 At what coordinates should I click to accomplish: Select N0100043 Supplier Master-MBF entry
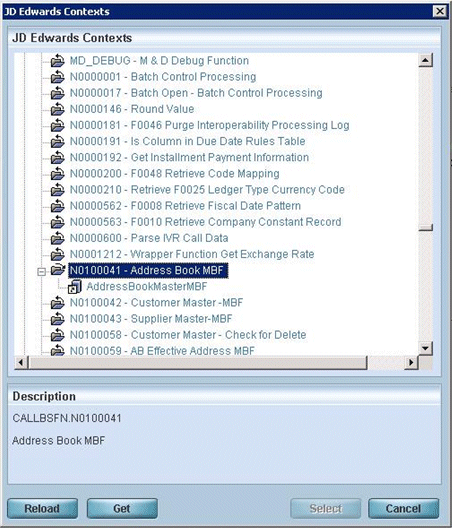coord(151,319)
